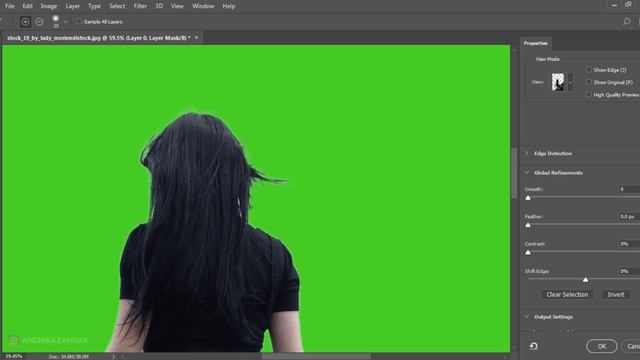The width and height of the screenshot is (640, 360).
Task: Enable Sample All Layers checkbox
Action: coord(79,22)
